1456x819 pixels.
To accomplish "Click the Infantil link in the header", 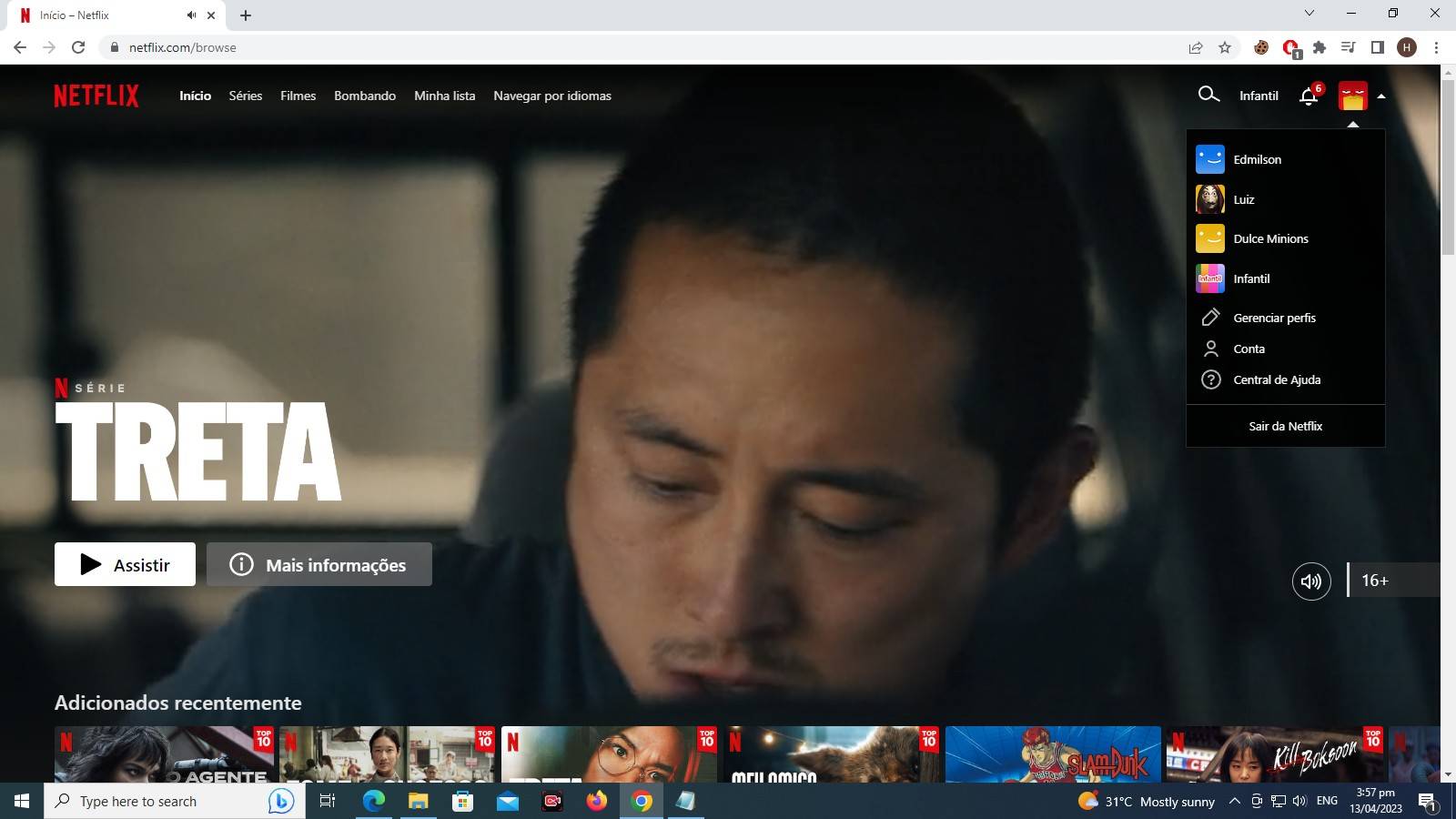I will tap(1259, 96).
